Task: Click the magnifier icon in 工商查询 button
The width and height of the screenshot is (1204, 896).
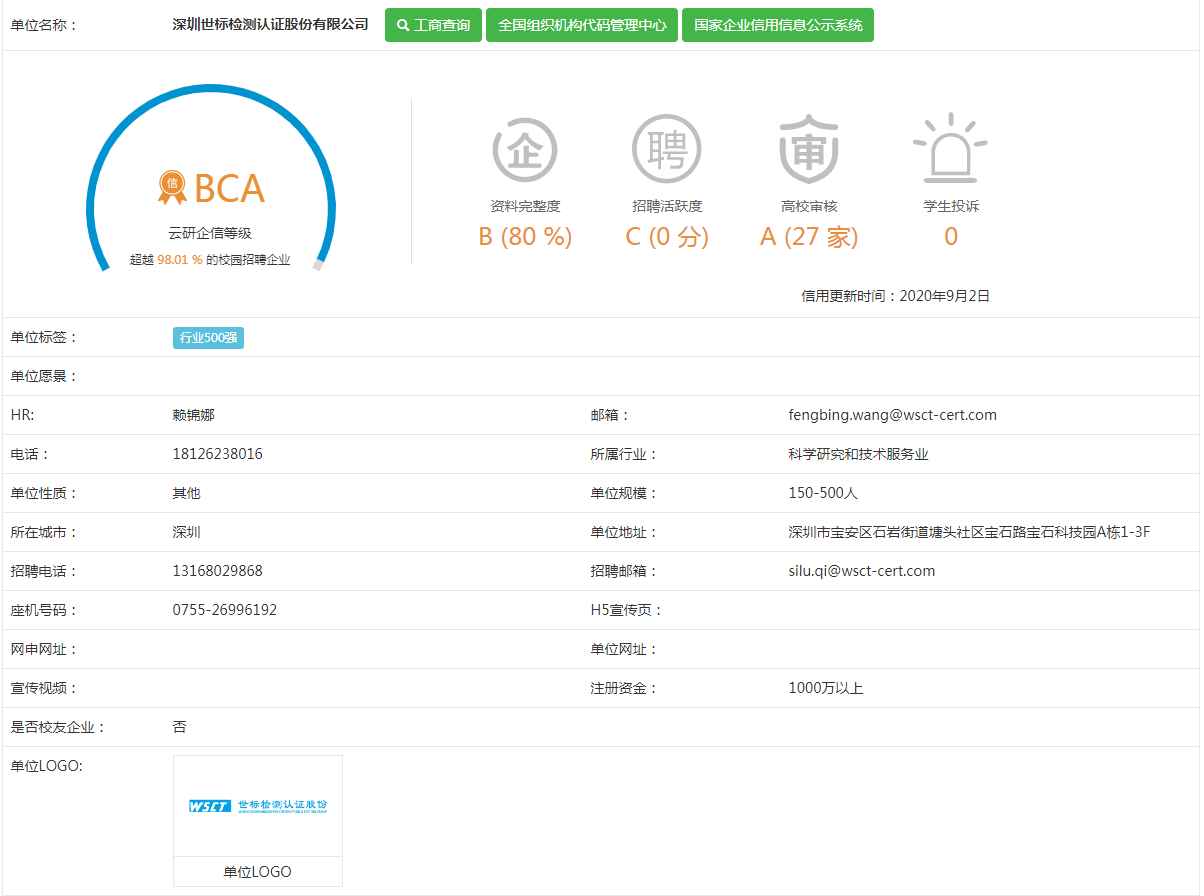Action: point(403,25)
